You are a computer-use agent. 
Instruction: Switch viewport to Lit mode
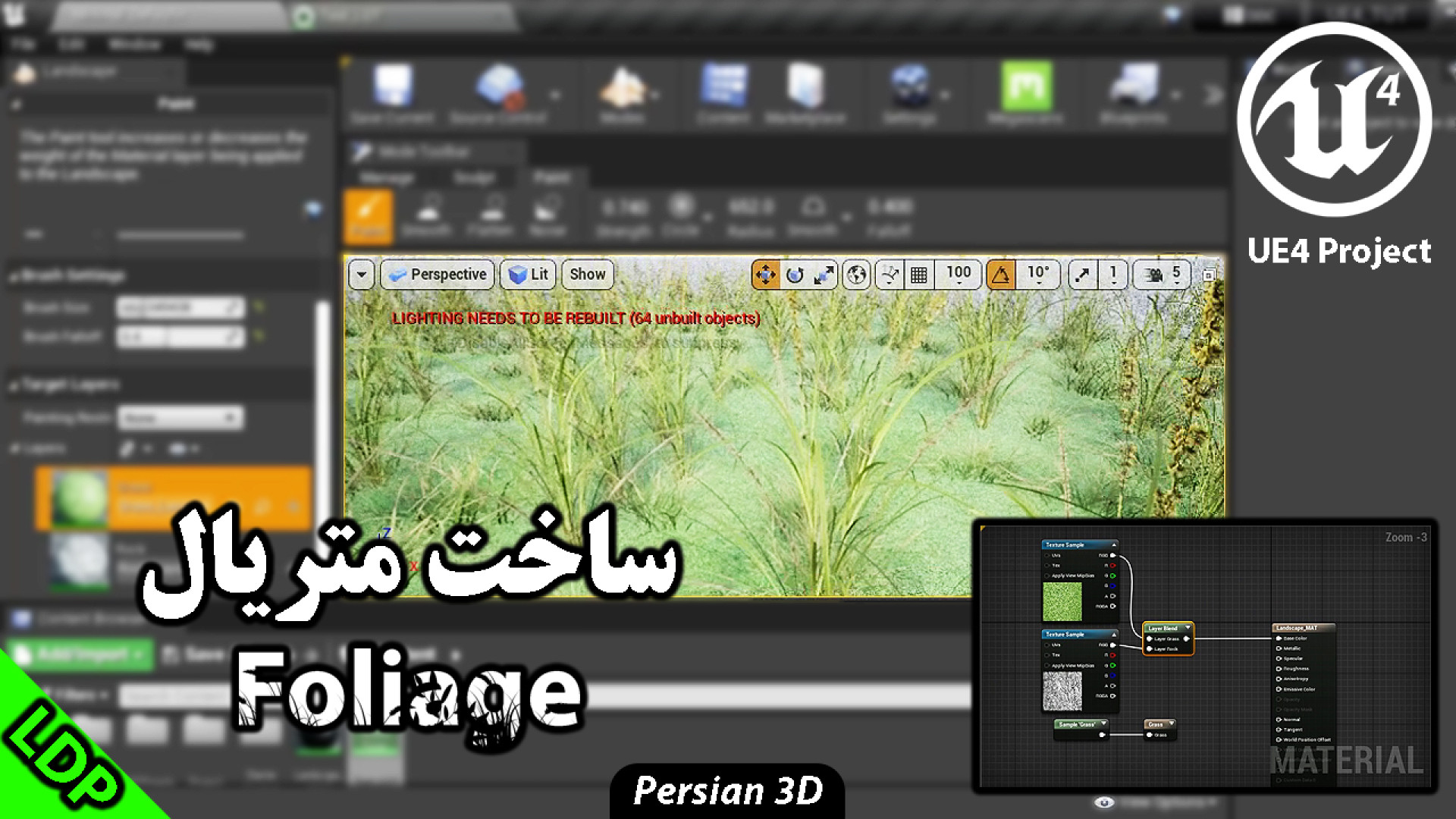click(x=528, y=275)
